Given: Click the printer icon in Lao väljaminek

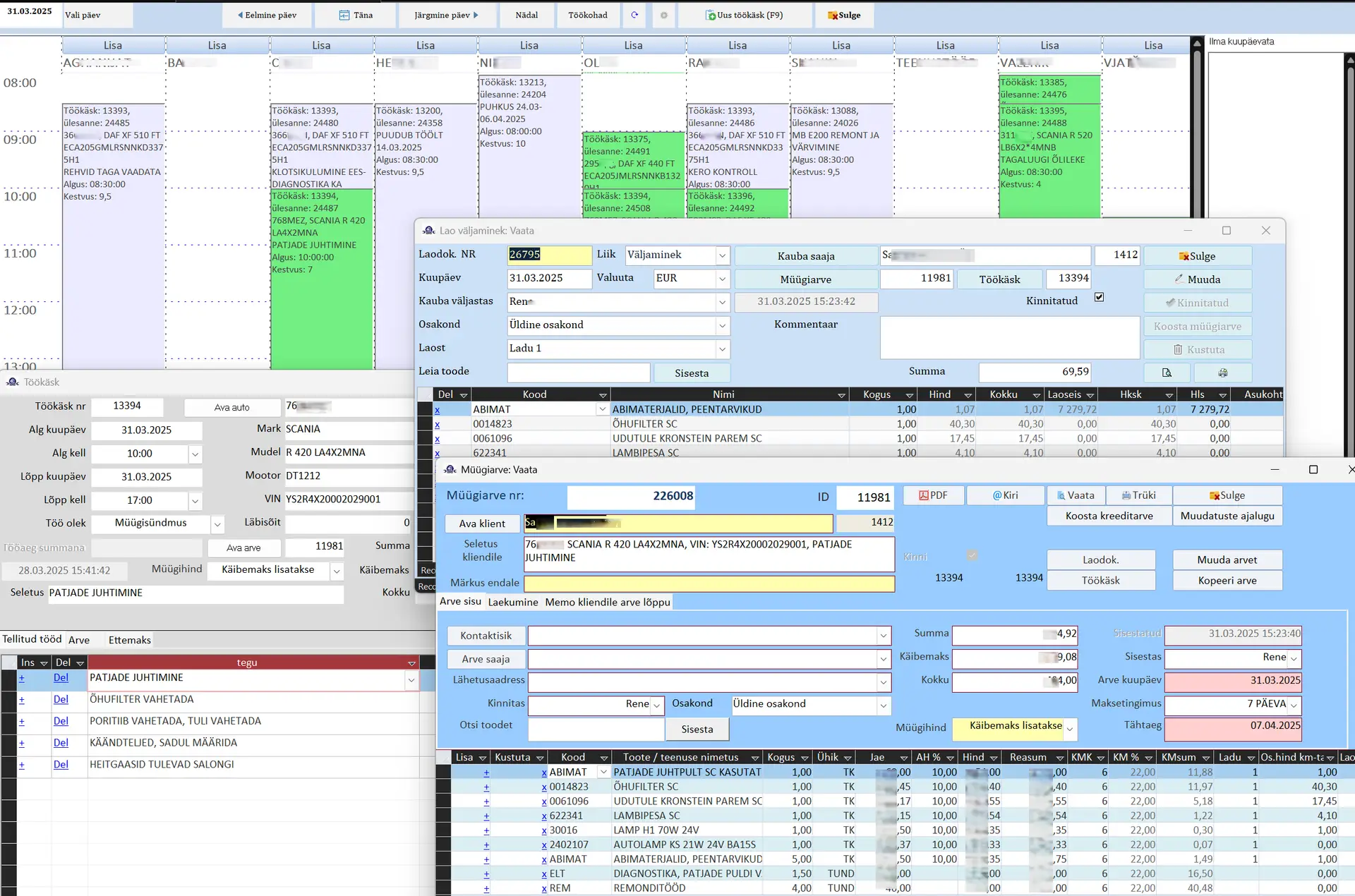Looking at the screenshot, I should (1222, 373).
